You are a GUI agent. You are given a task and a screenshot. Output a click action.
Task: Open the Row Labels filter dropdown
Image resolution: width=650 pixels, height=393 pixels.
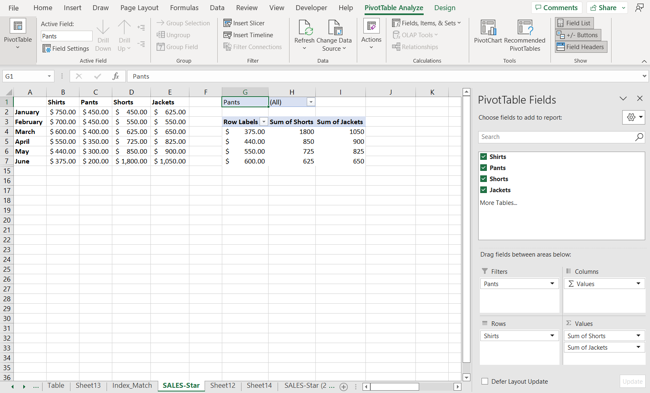[263, 122]
